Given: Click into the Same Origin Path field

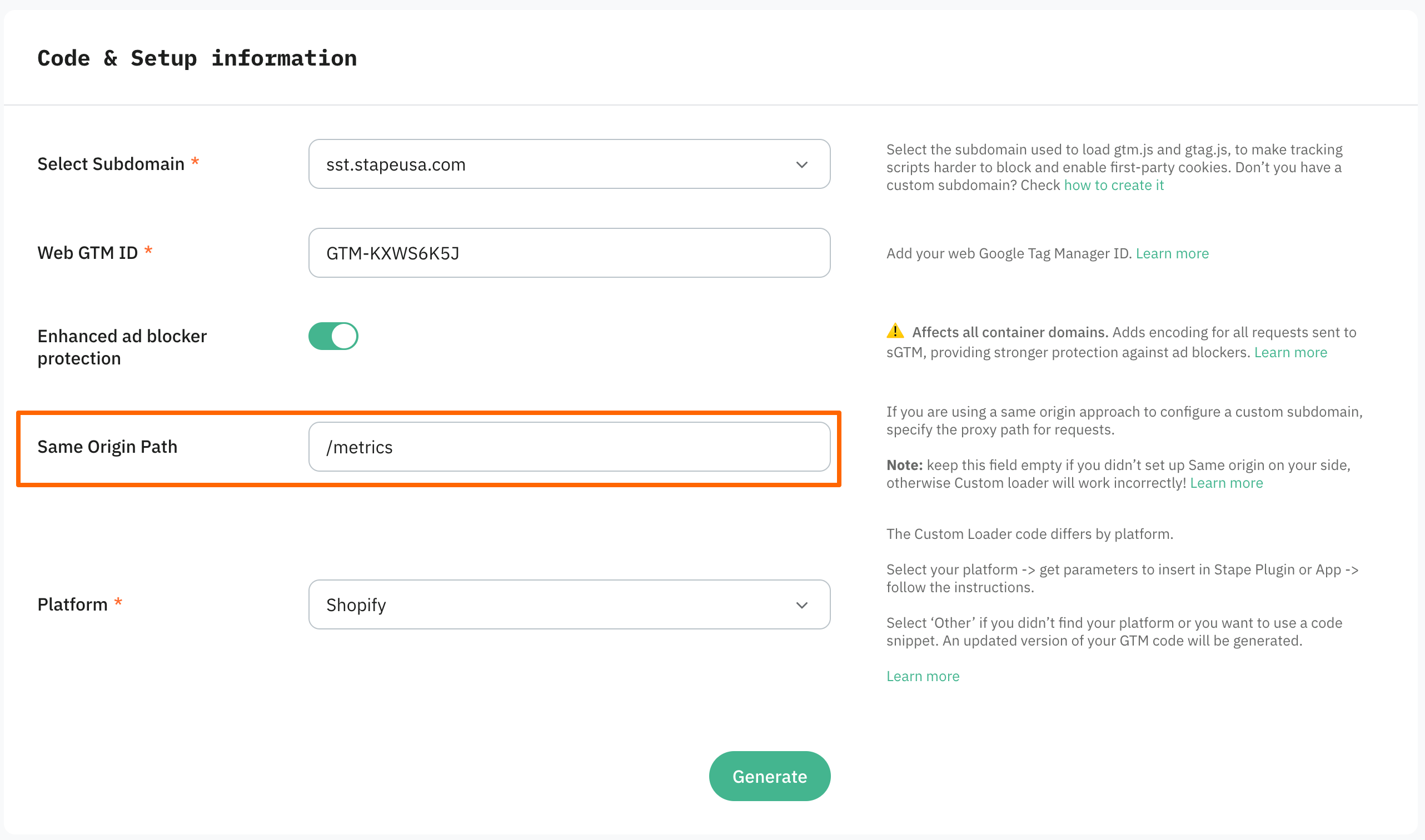Looking at the screenshot, I should click(x=569, y=447).
